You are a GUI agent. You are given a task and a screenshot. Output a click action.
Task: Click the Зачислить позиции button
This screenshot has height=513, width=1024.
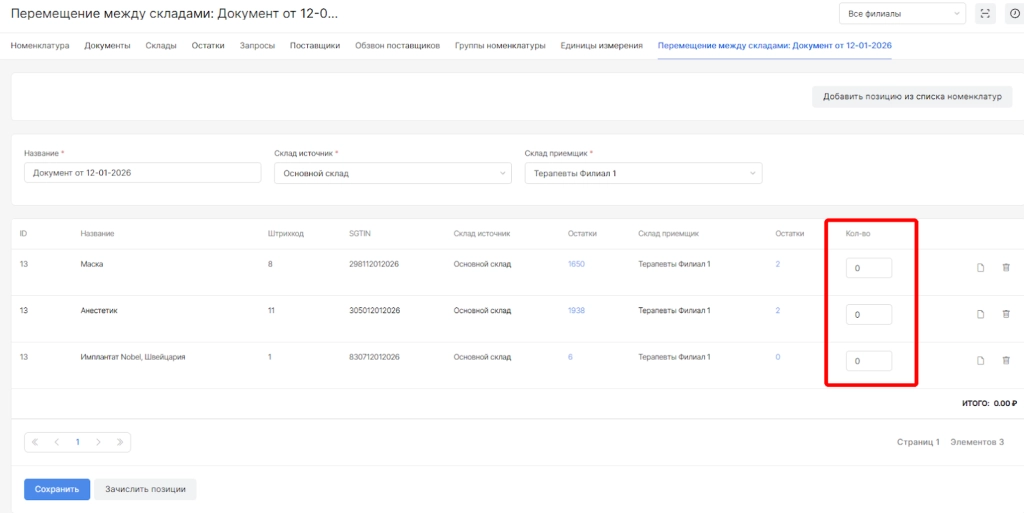(x=145, y=489)
